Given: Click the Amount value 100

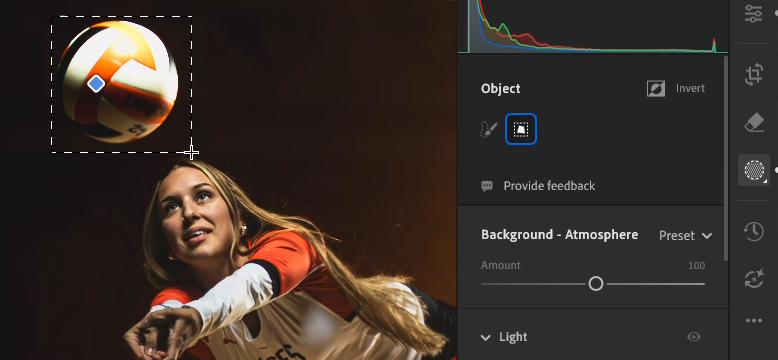Looking at the screenshot, I should point(697,265).
